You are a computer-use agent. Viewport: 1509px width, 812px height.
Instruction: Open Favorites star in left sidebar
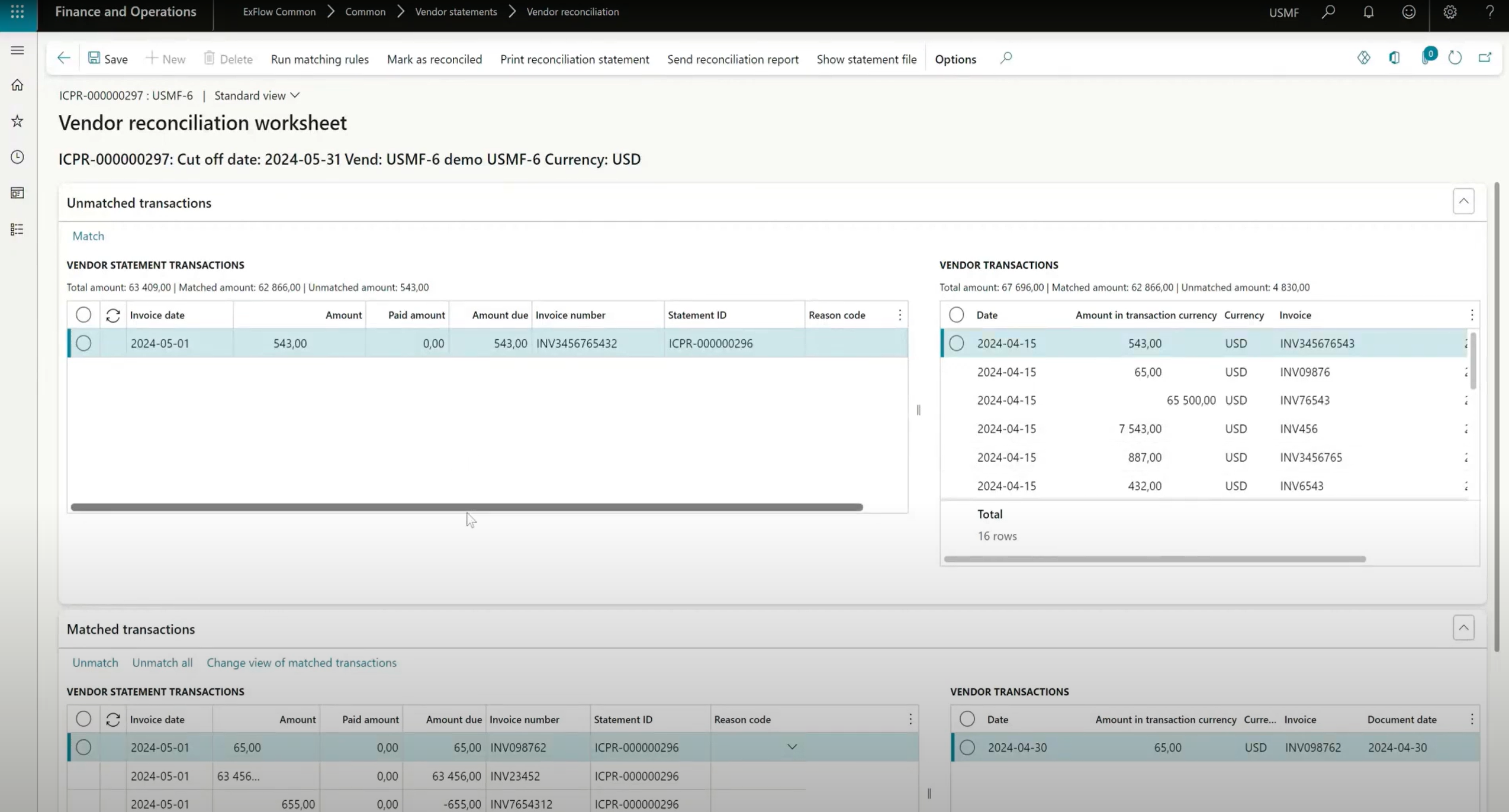[17, 121]
